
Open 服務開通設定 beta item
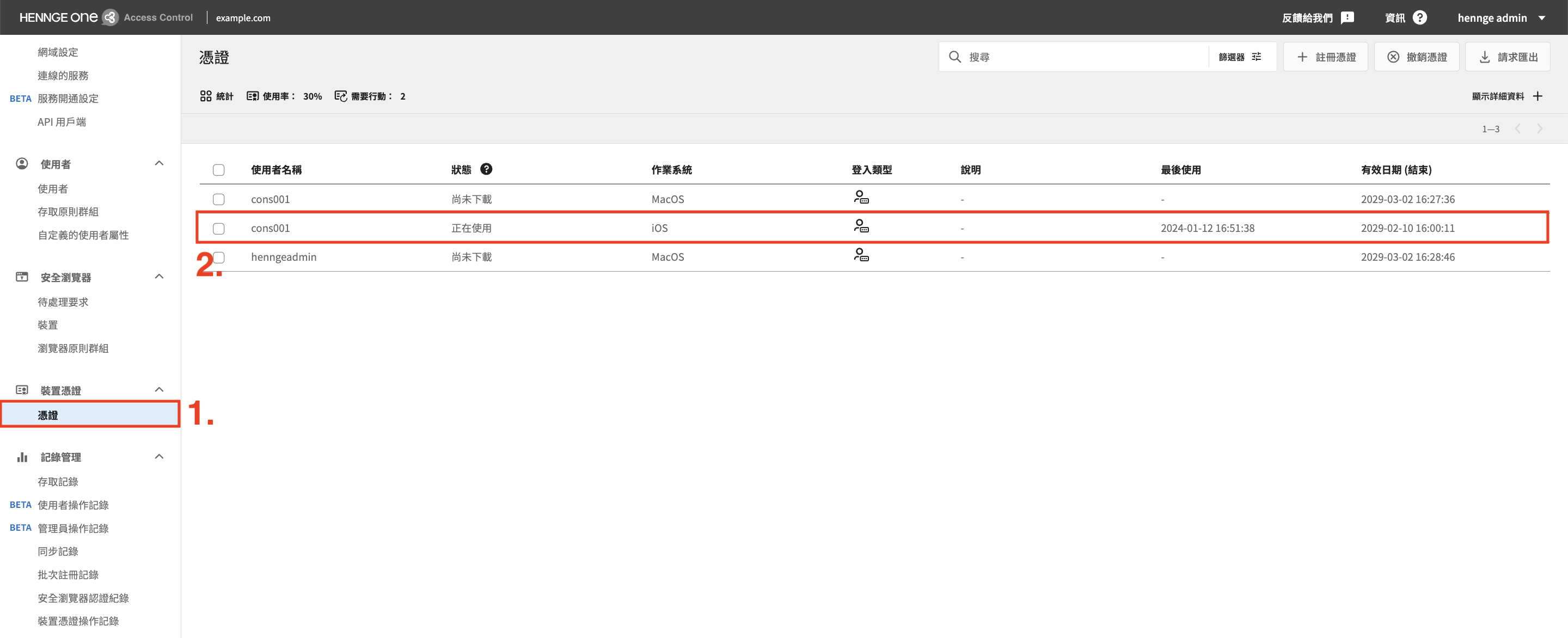(x=68, y=99)
